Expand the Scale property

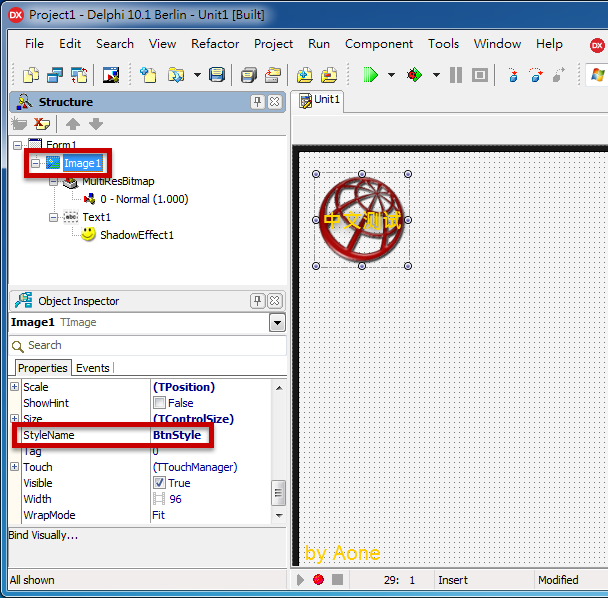tap(14, 387)
